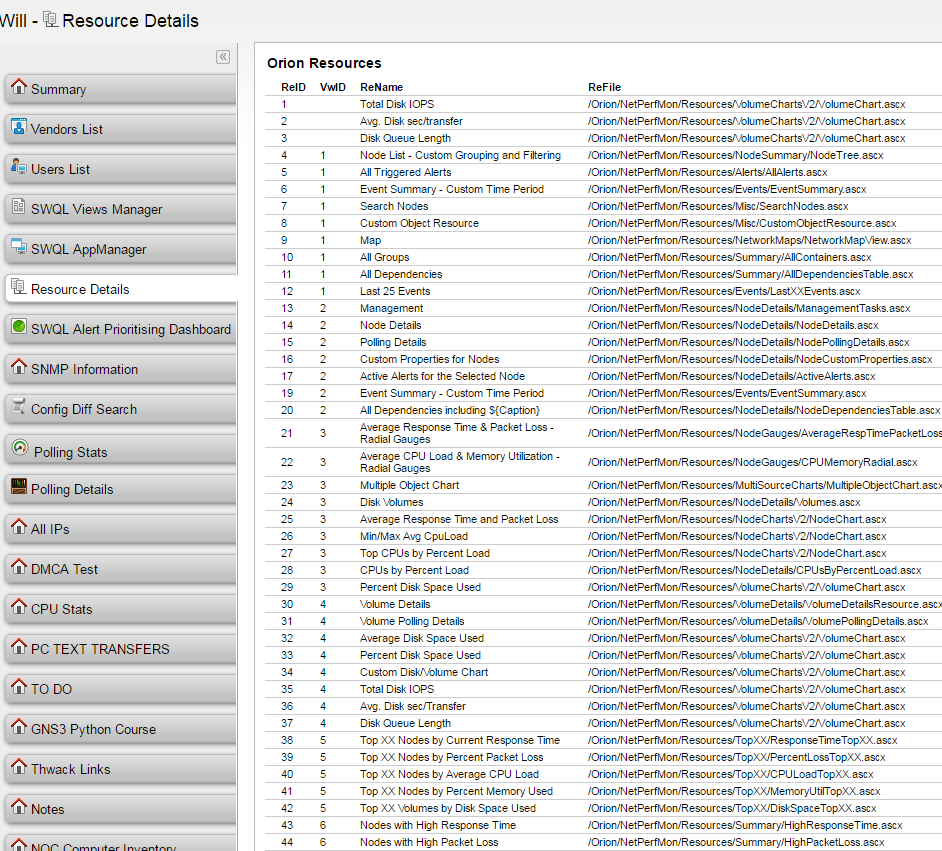The image size is (942, 851).
Task: Open the Thwack Links tab
Action: pos(121,769)
